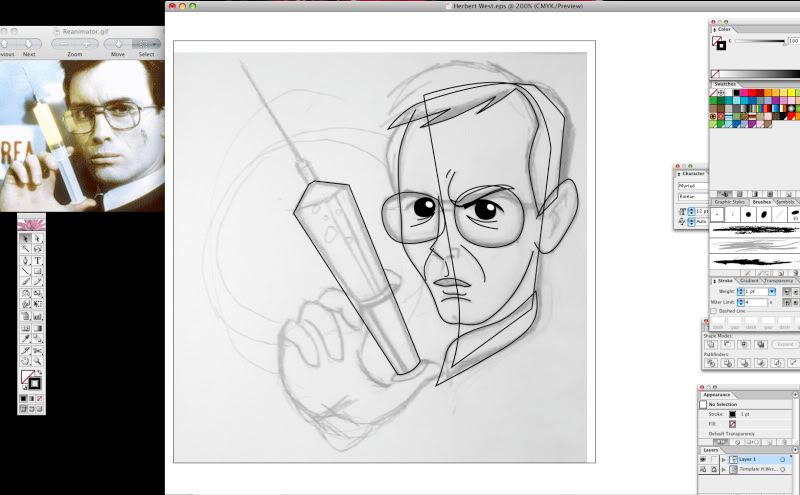
Task: Switch to the Symbols tab
Action: pyautogui.click(x=785, y=202)
